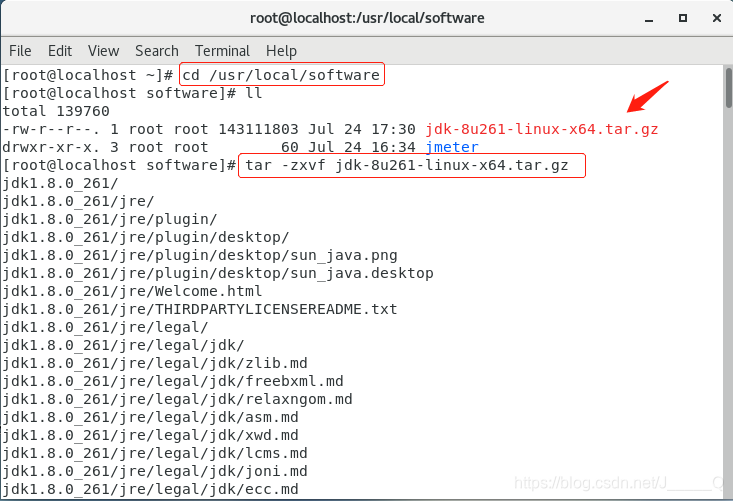Screen dimensions: 733x501
Task: Click the jre/Welcome.html output line
Action: point(132,291)
